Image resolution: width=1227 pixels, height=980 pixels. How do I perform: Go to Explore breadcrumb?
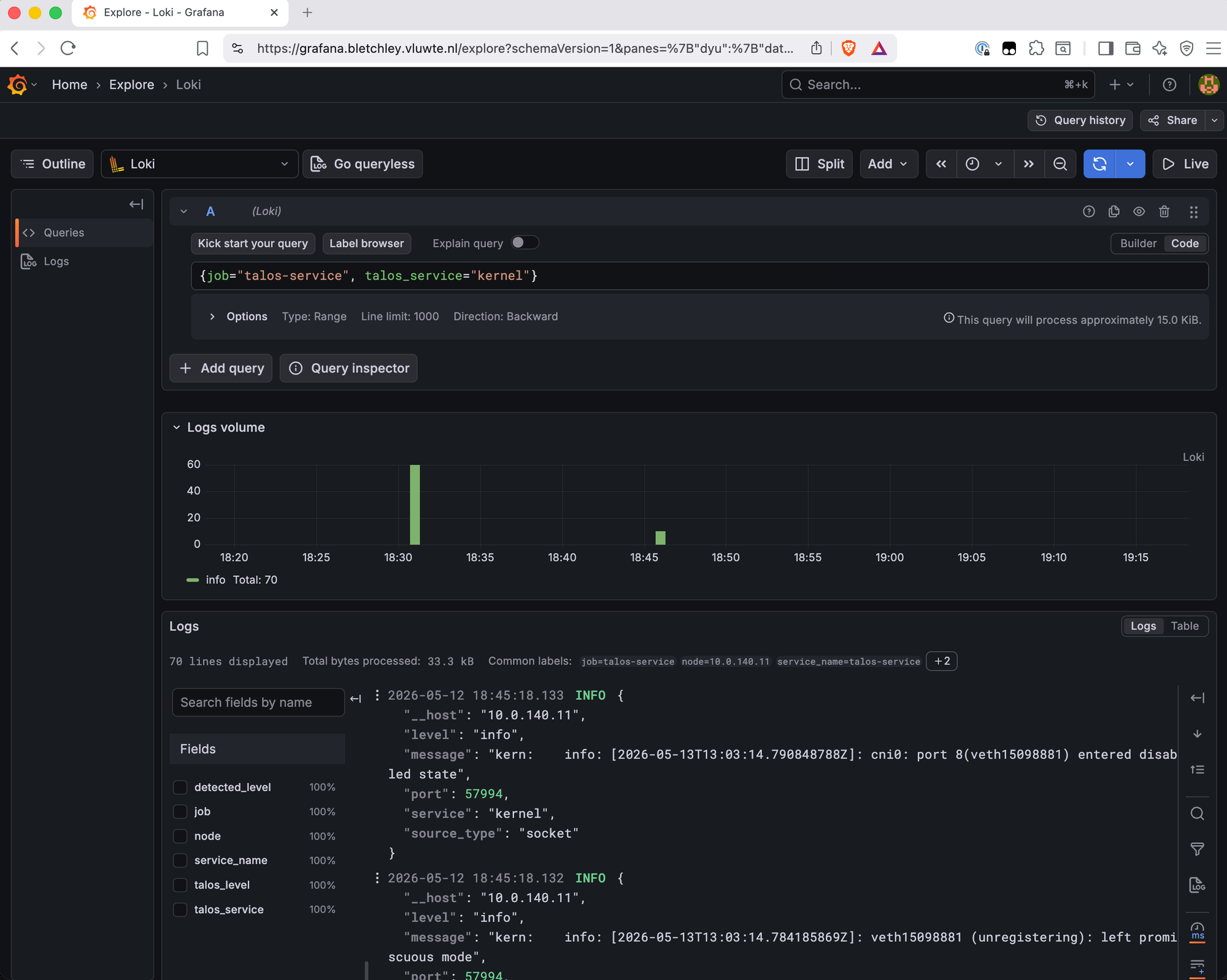(132, 85)
